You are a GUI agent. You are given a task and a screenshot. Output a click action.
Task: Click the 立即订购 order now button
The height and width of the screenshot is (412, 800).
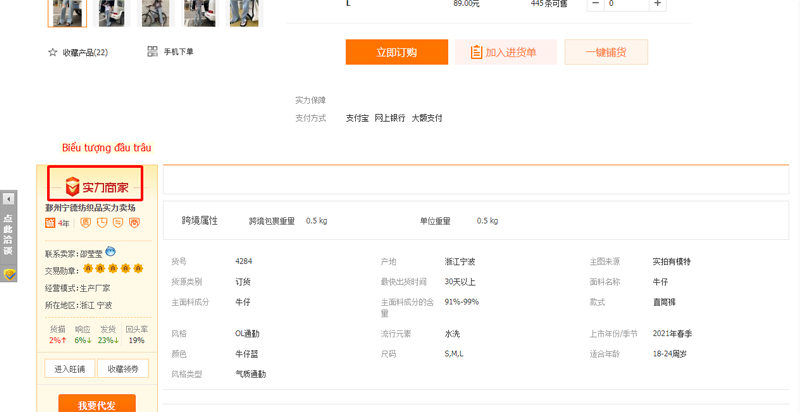coord(397,52)
